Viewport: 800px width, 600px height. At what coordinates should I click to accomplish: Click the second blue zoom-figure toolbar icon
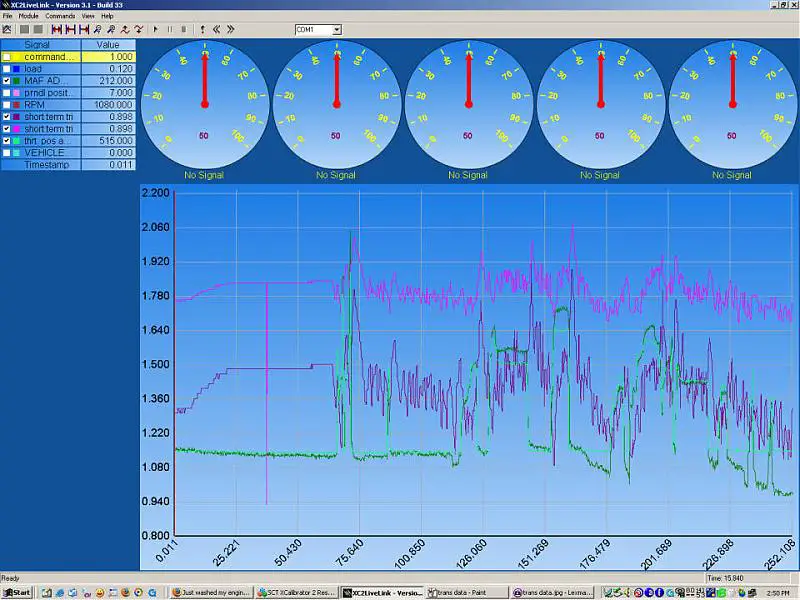[x=111, y=30]
